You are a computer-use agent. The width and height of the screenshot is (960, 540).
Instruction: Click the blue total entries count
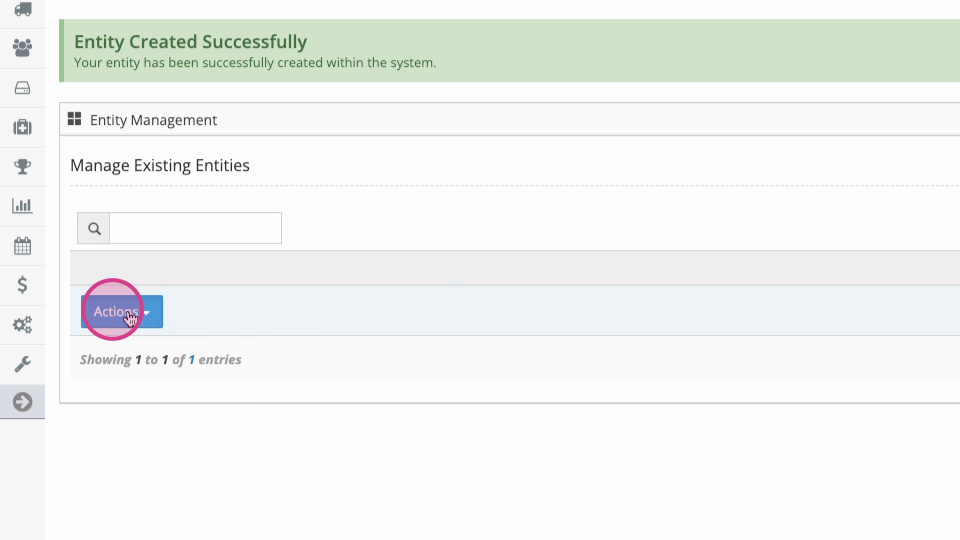point(192,359)
